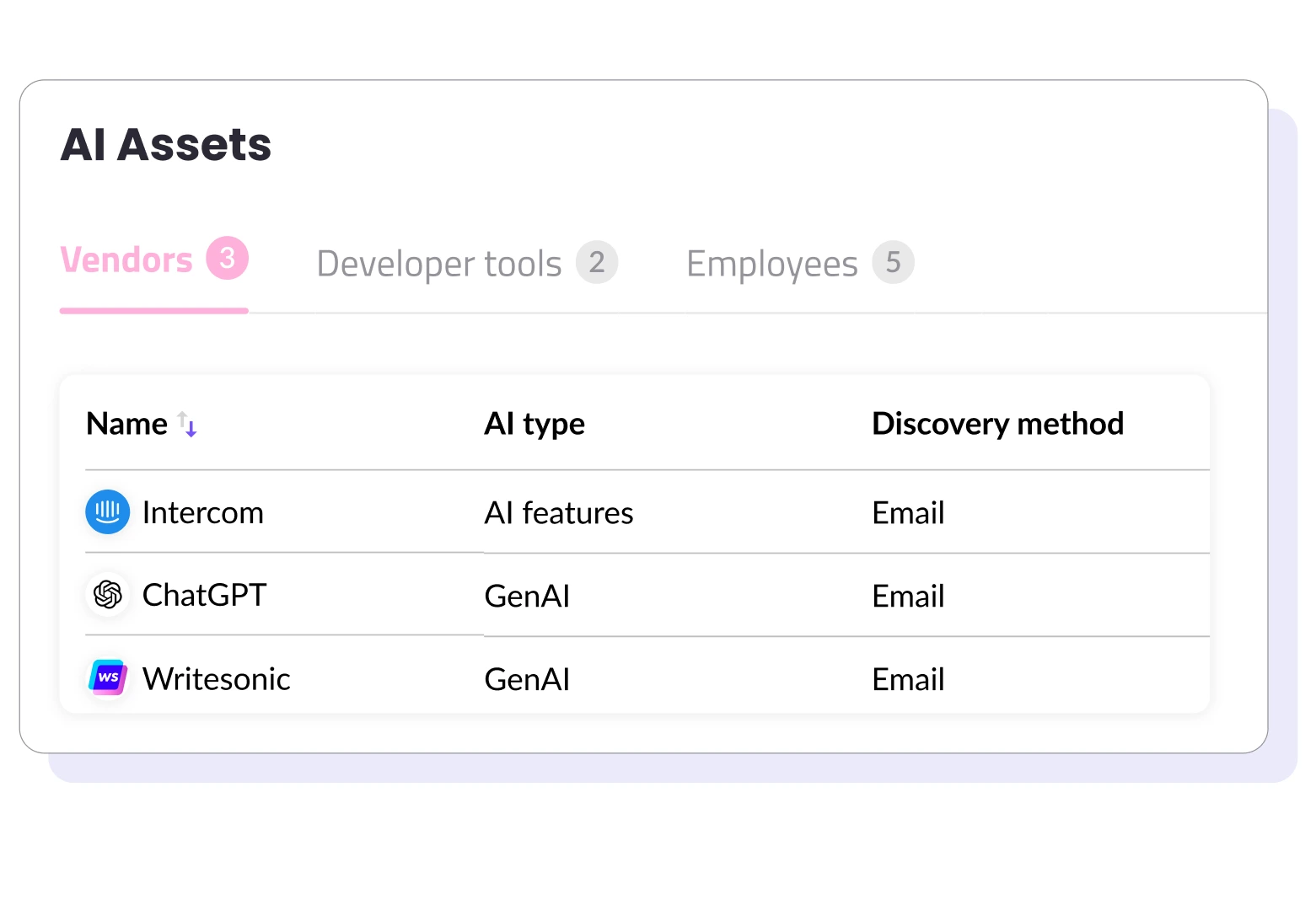Click the Name column header
1316x910 pixels.
pos(127,424)
